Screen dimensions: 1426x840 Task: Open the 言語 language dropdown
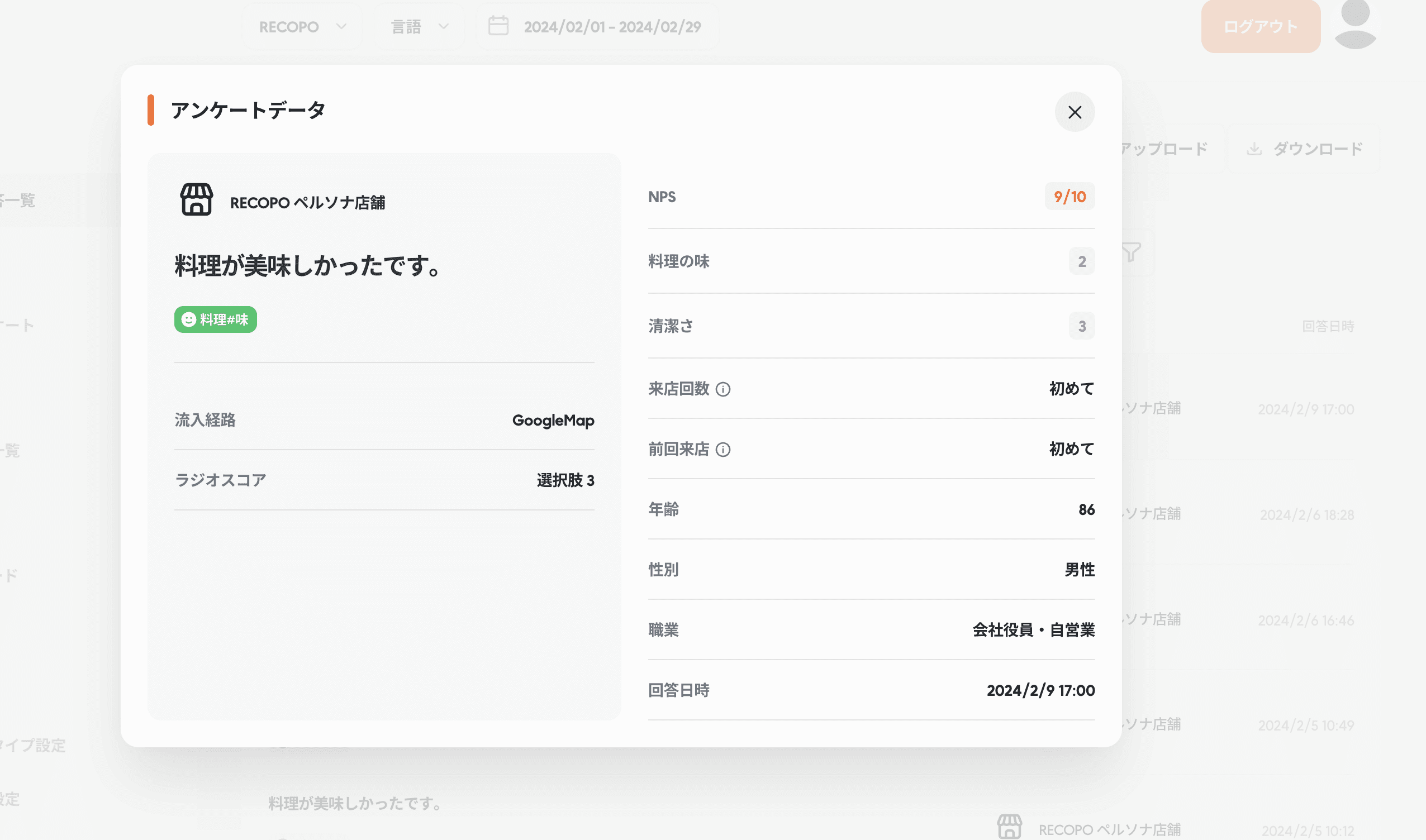[x=419, y=27]
